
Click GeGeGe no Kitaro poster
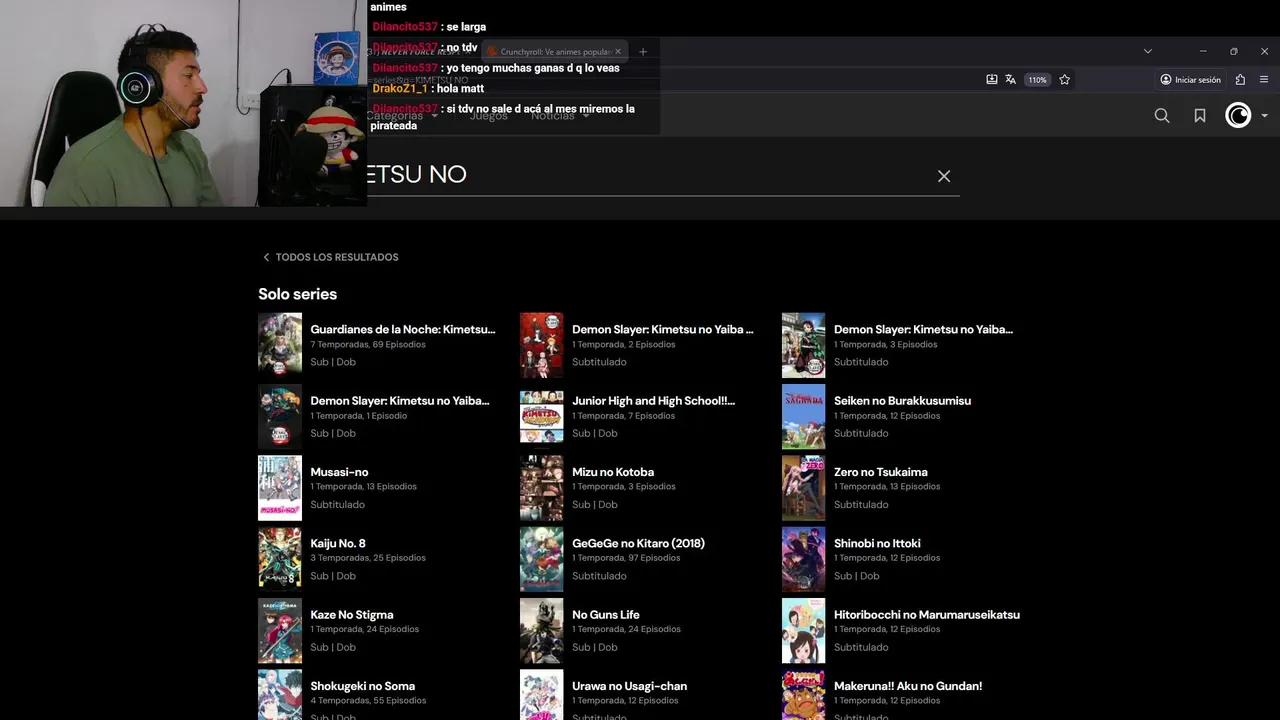542,559
